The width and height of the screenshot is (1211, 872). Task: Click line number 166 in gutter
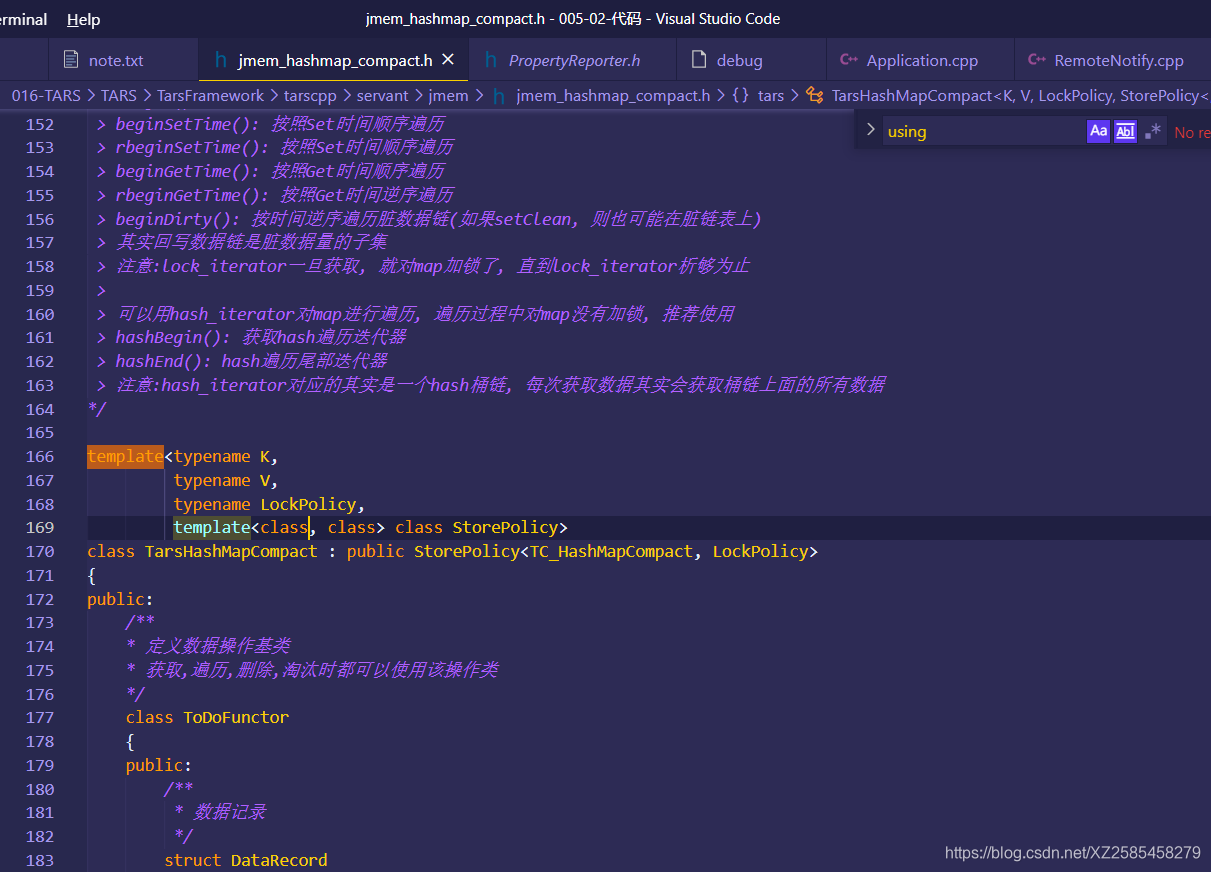pyautogui.click(x=40, y=456)
